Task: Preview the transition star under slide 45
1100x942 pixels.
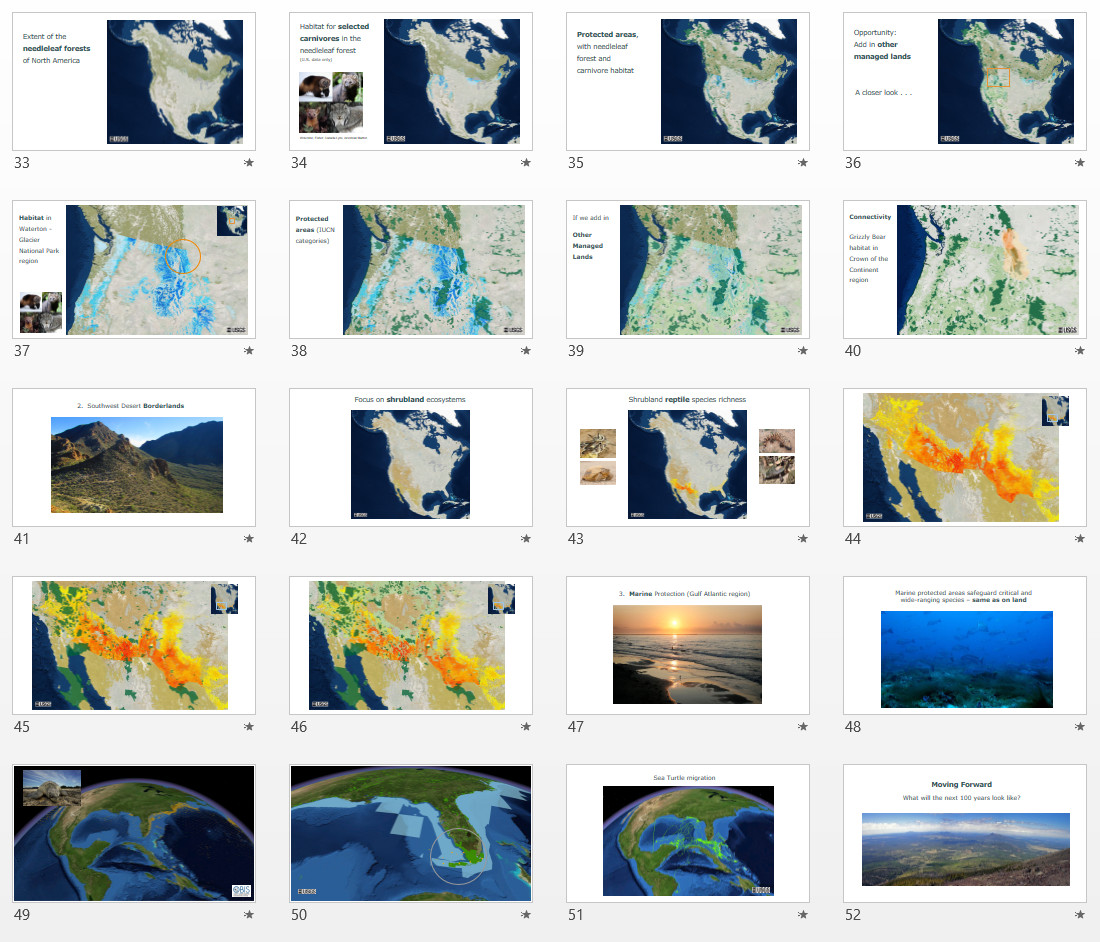Action: tap(248, 727)
